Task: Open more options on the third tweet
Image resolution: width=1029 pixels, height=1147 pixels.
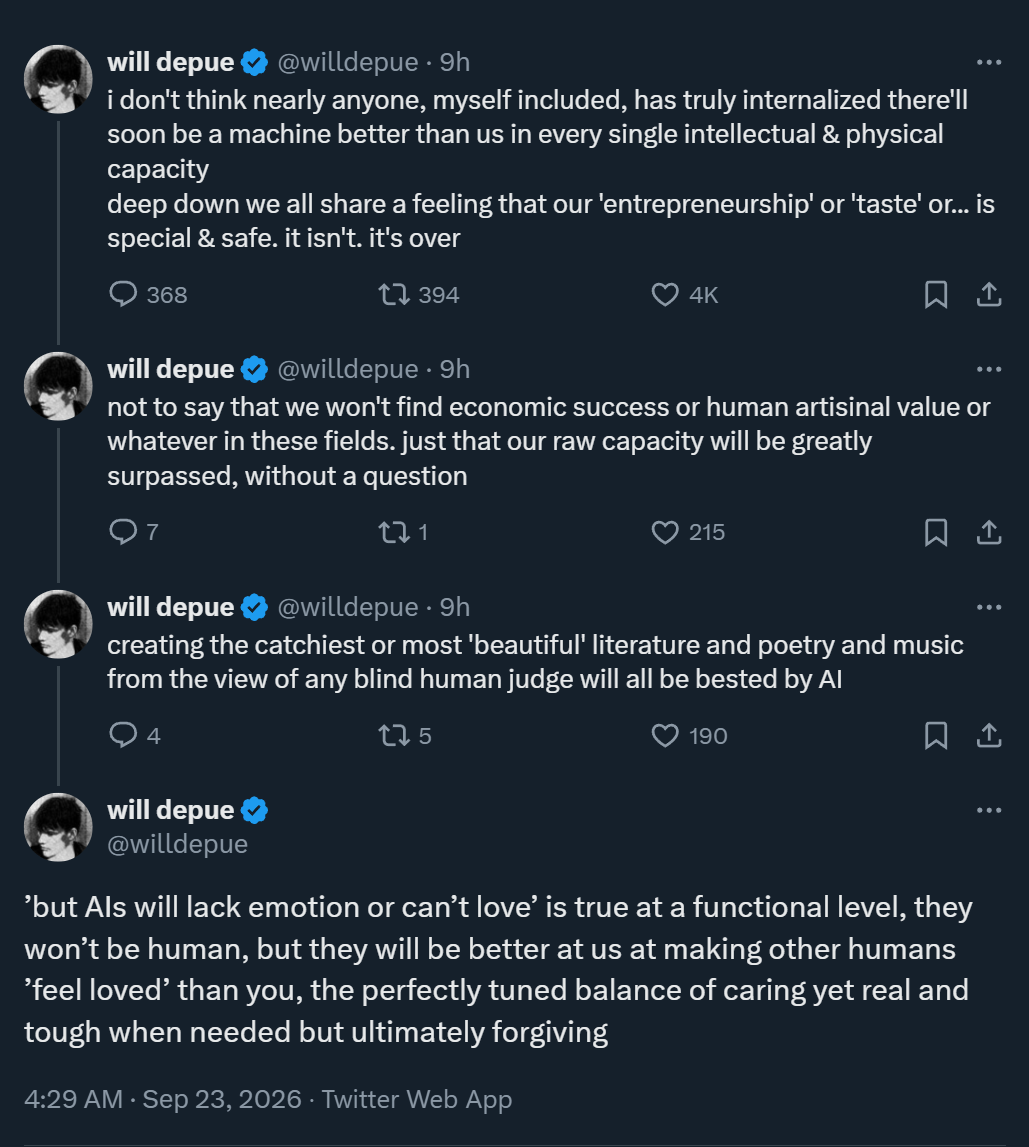Action: [x=989, y=606]
